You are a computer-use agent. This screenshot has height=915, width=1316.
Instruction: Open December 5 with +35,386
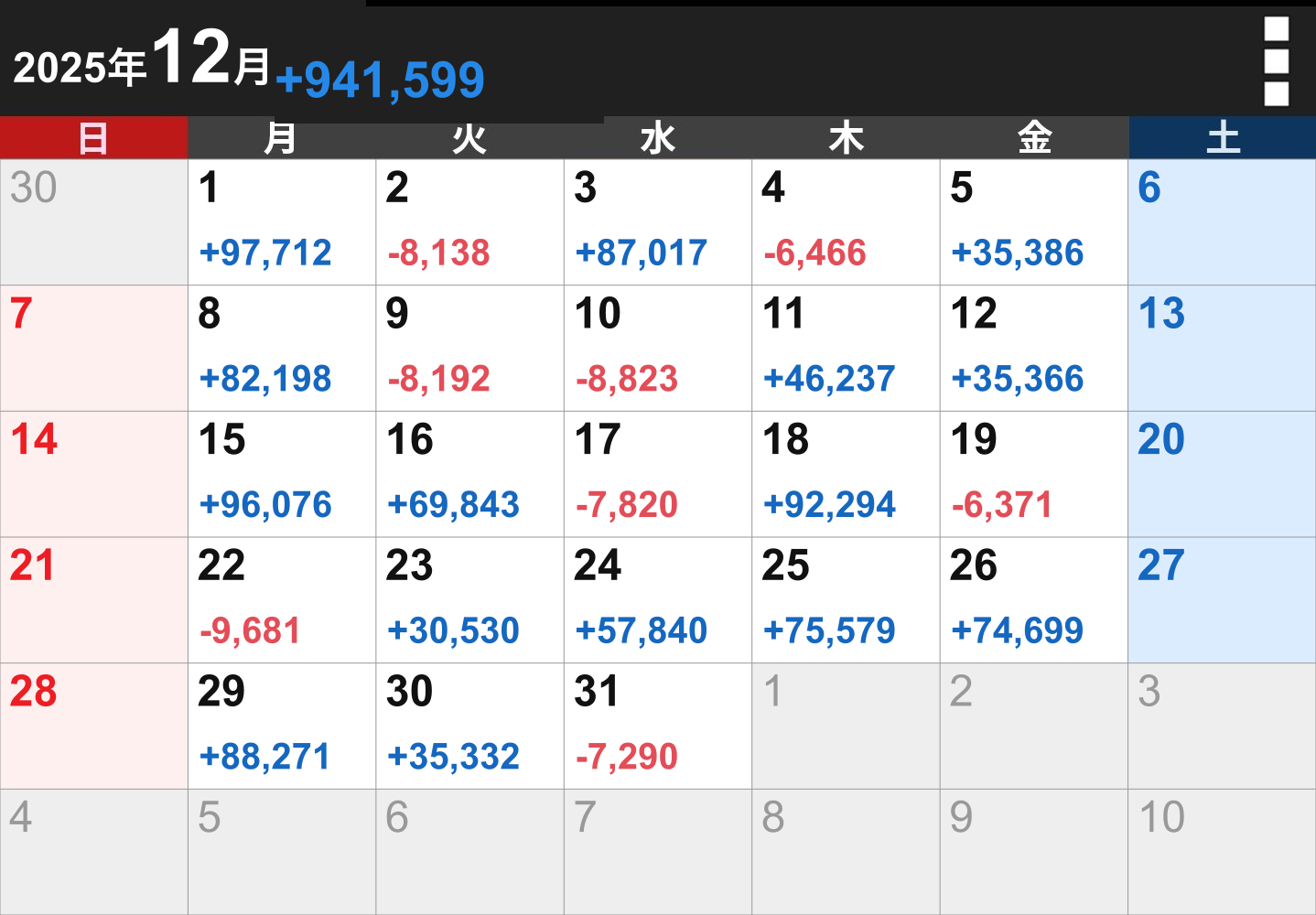(x=1034, y=222)
